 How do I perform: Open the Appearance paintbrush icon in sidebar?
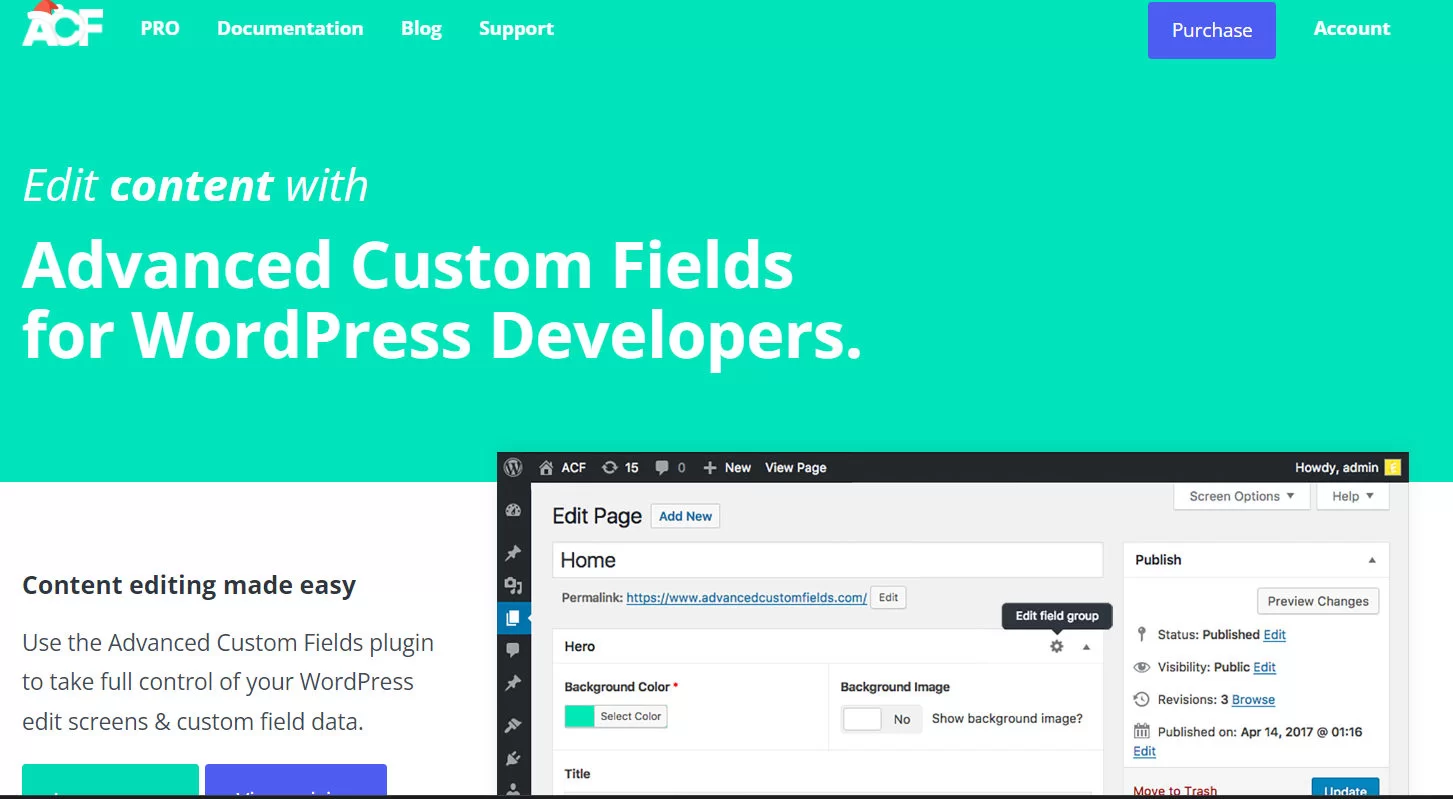coord(514,725)
